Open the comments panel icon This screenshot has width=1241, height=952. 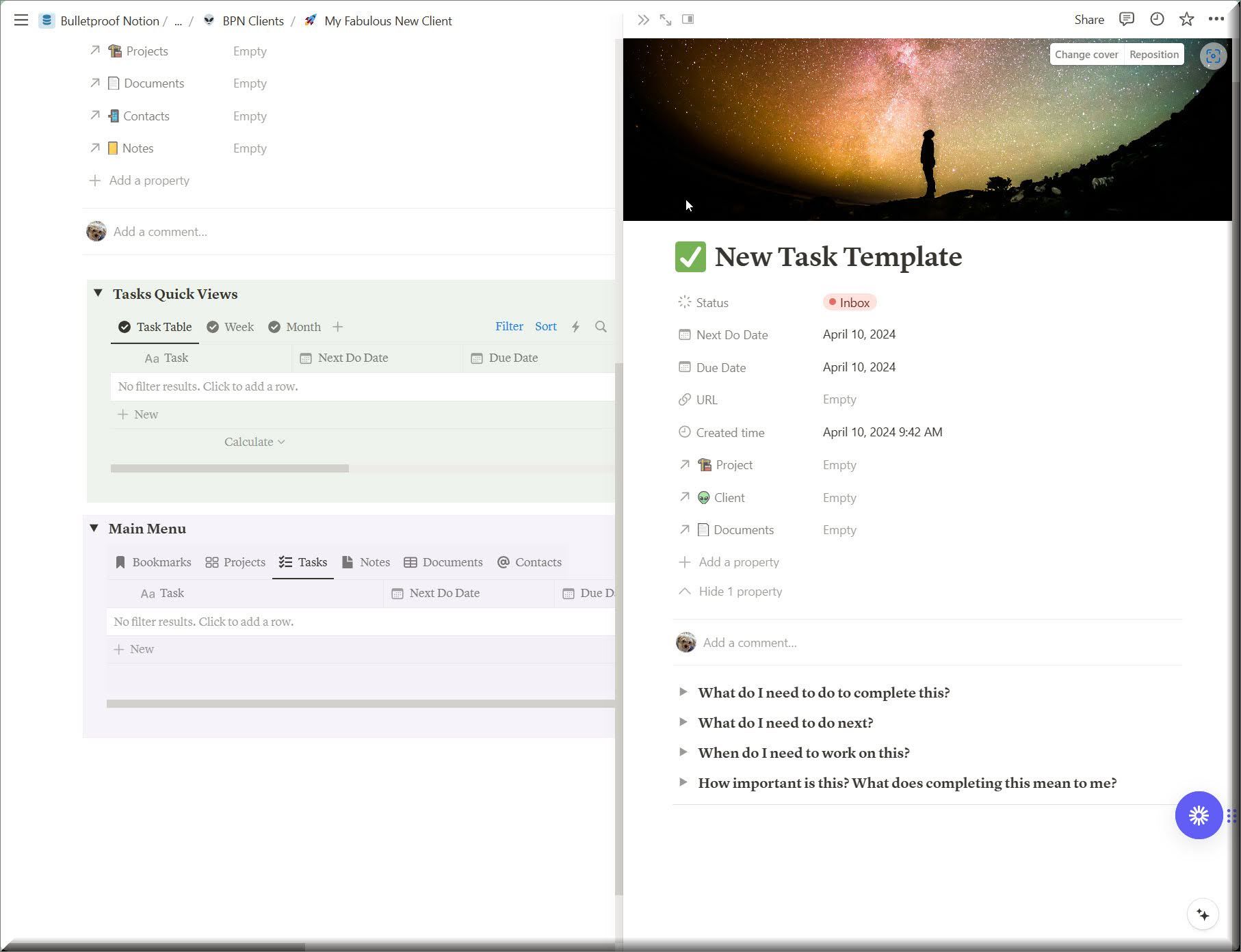1126,20
